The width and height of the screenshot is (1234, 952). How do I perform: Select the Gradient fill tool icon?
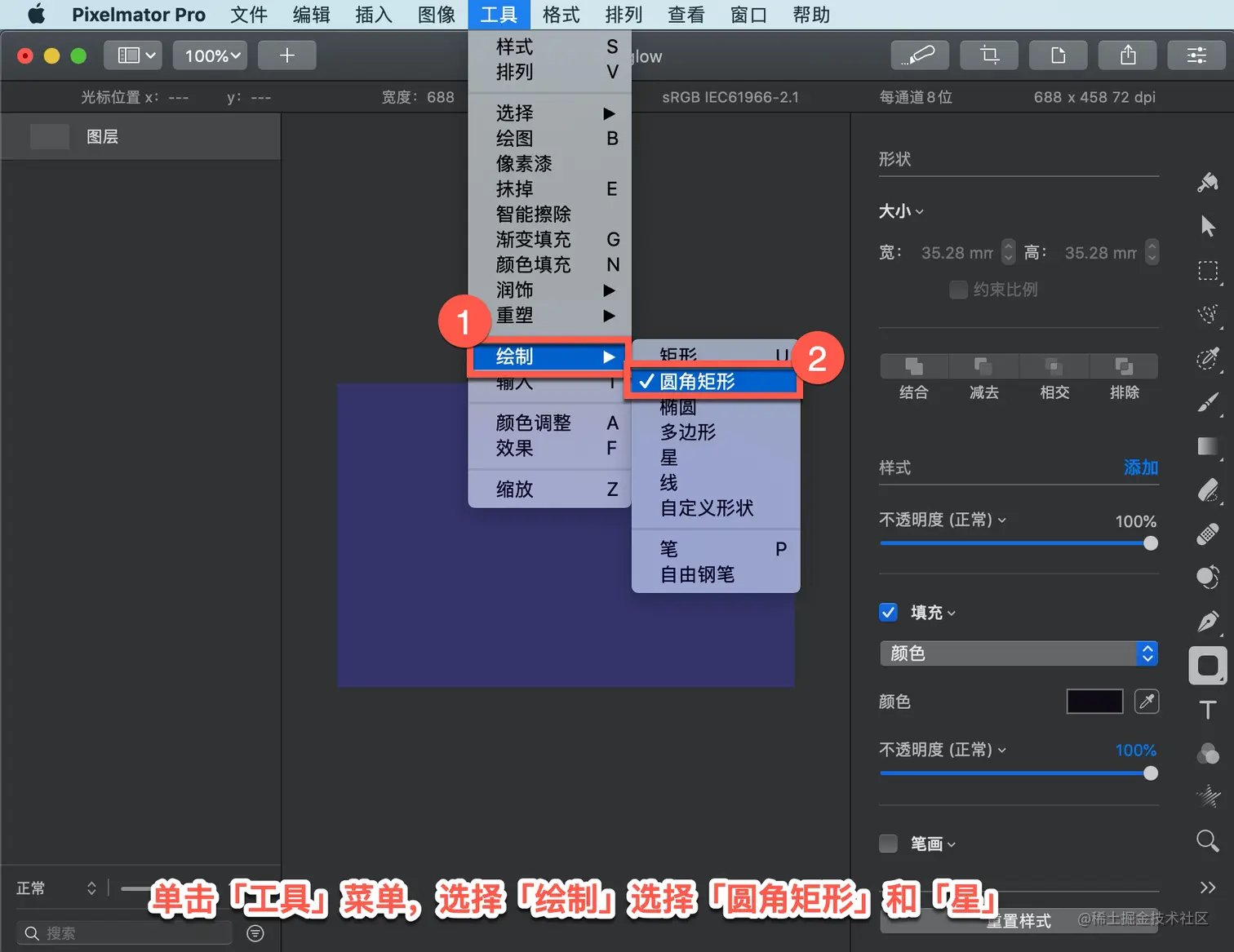coord(1208,446)
